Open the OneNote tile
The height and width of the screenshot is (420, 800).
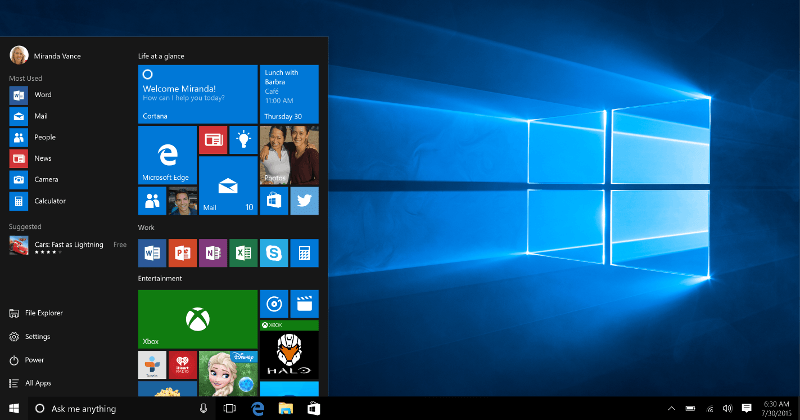(212, 253)
